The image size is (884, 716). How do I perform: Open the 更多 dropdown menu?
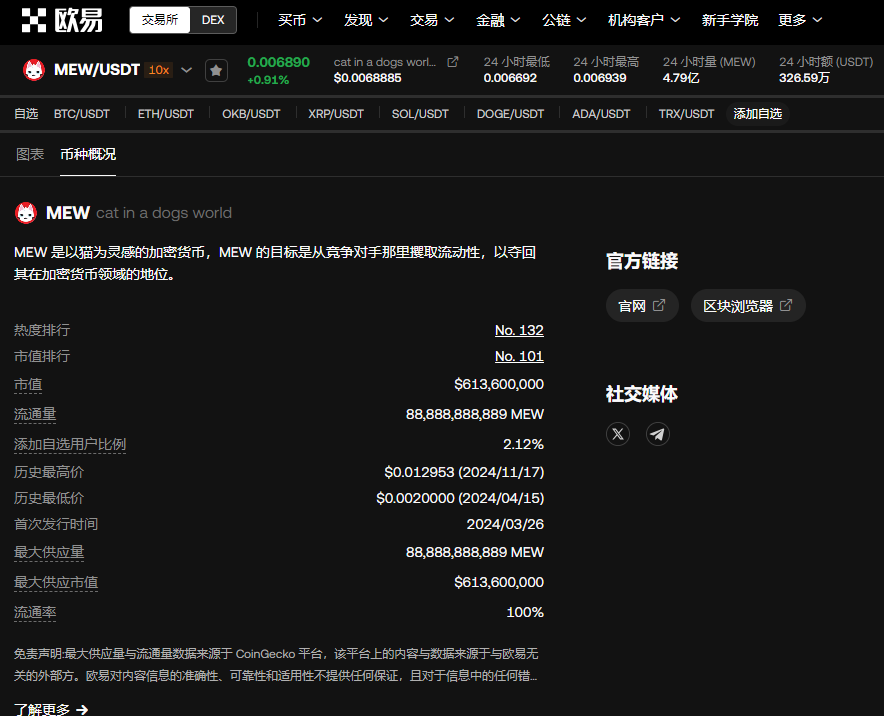coord(800,20)
